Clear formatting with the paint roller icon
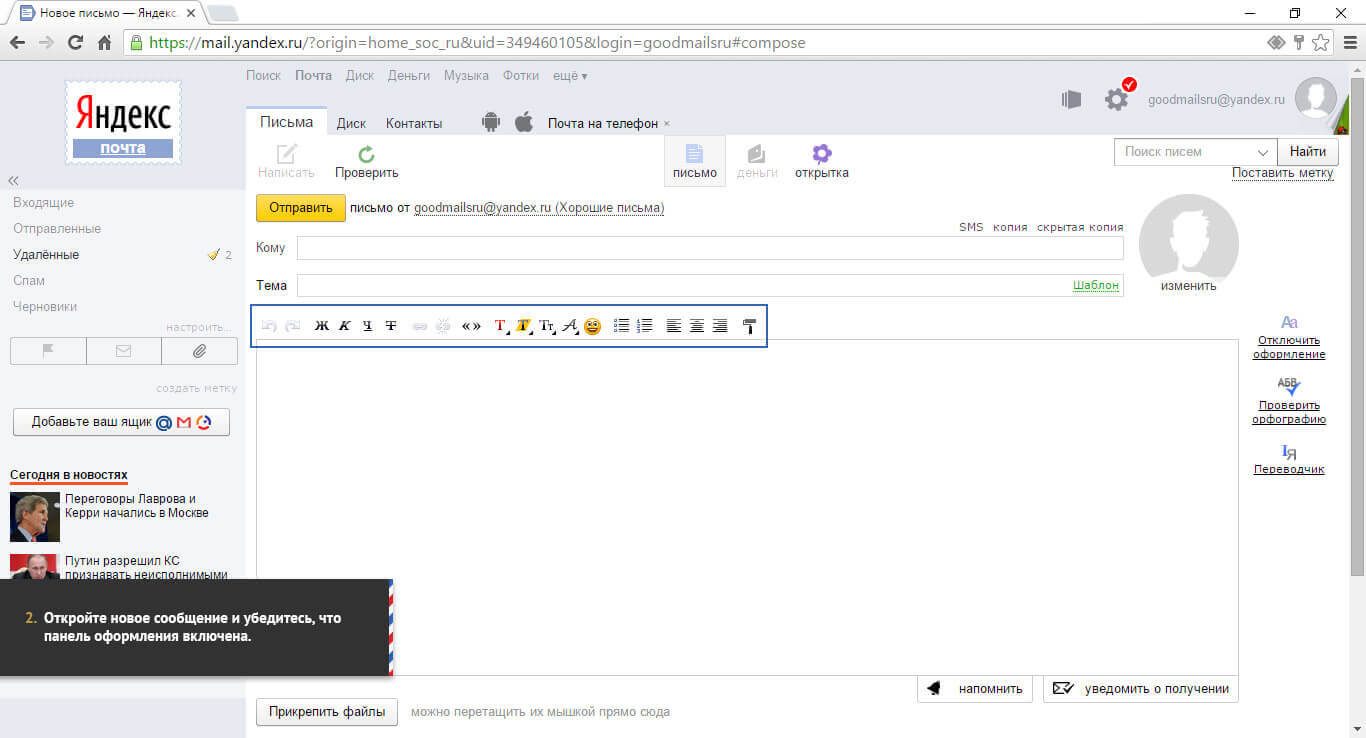The width and height of the screenshot is (1366, 738). point(749,326)
